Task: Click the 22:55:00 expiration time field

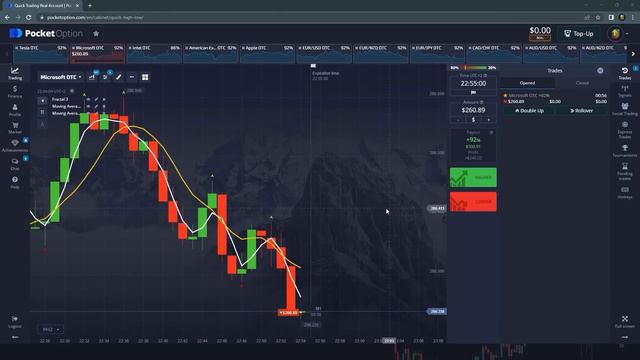Action: tap(473, 83)
